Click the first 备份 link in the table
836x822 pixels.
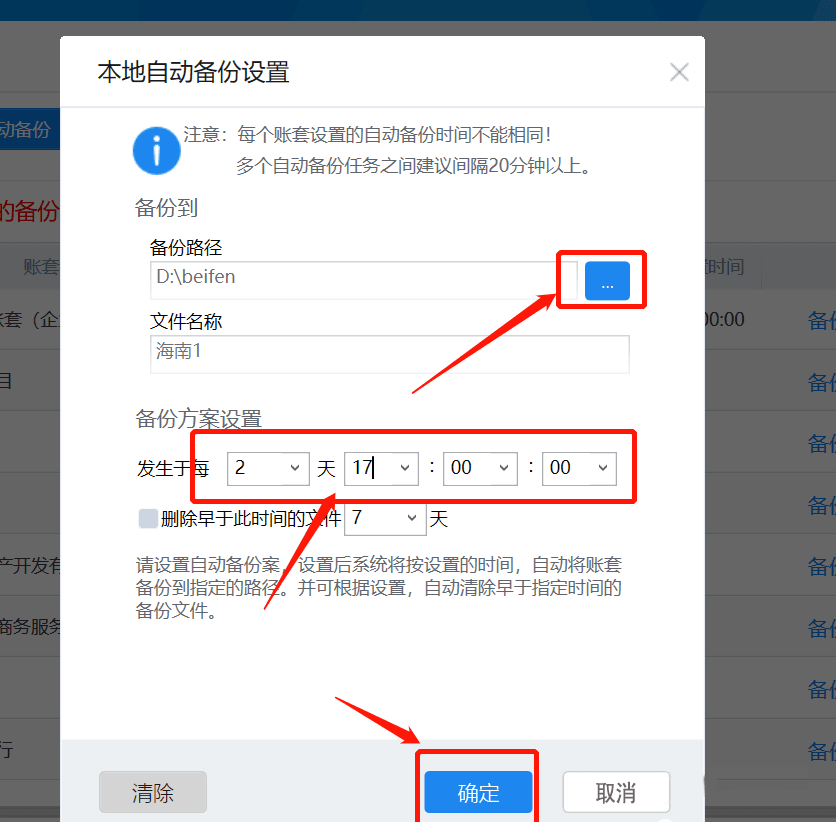(x=822, y=319)
